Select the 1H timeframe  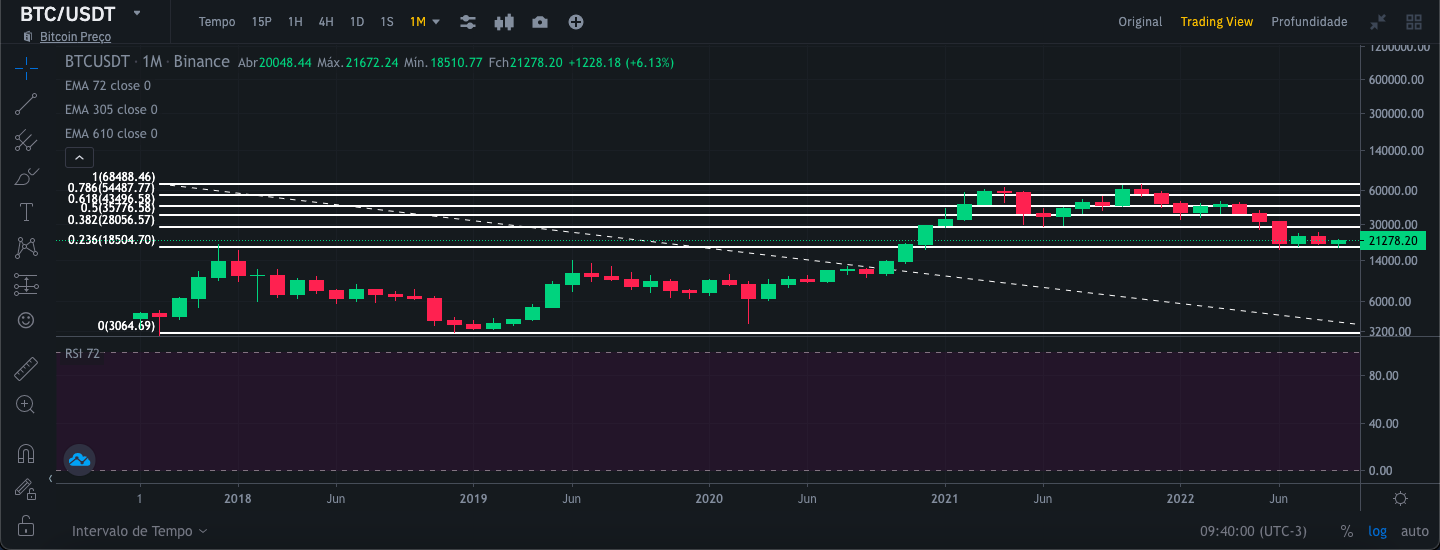(295, 22)
